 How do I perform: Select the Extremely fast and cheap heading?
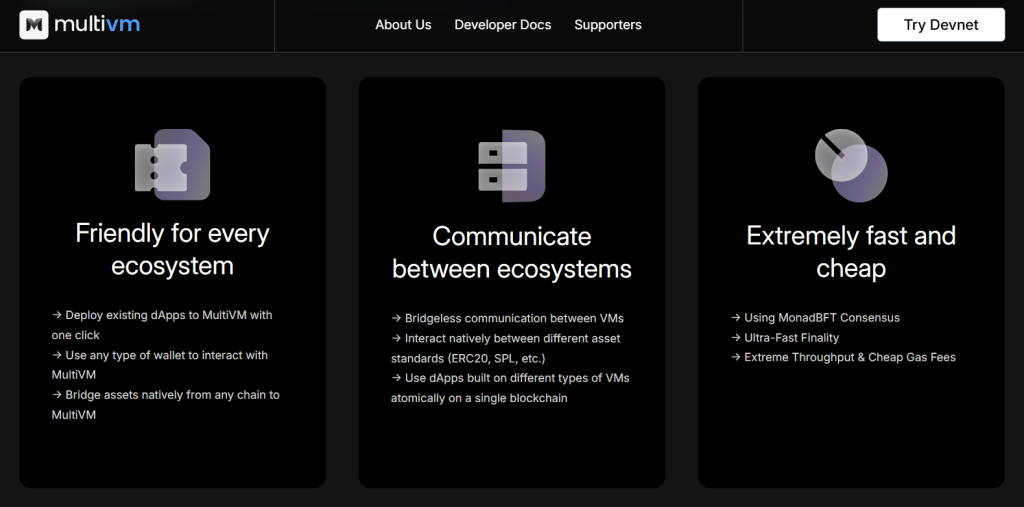point(851,252)
